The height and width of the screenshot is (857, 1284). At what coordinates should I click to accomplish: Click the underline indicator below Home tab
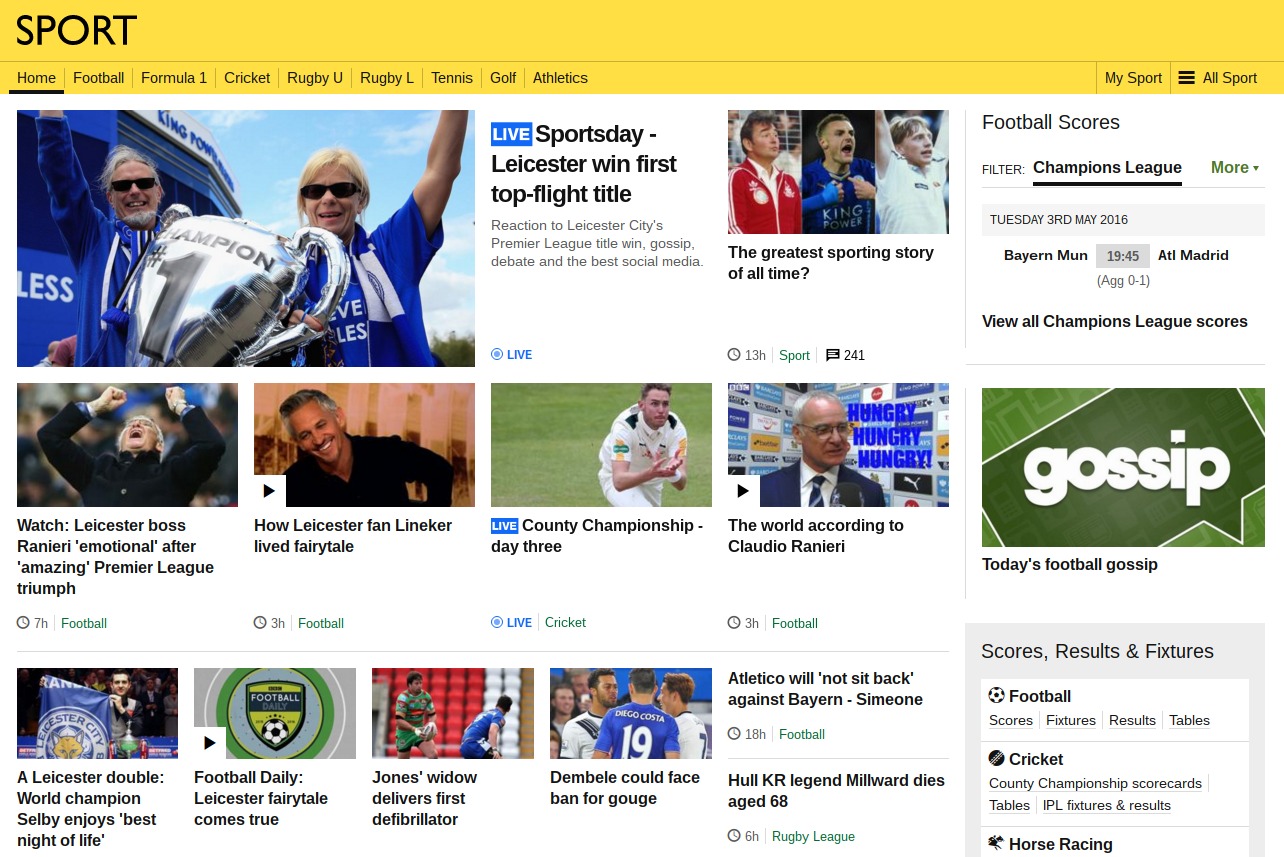click(x=36, y=92)
